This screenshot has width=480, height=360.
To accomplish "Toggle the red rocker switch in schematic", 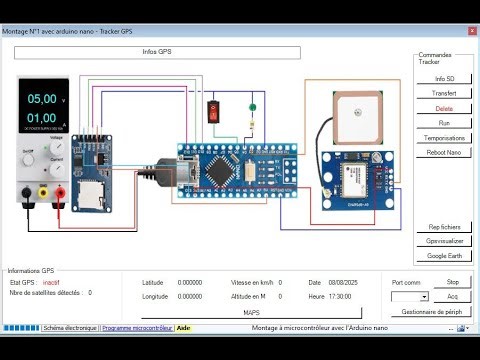I will point(213,112).
